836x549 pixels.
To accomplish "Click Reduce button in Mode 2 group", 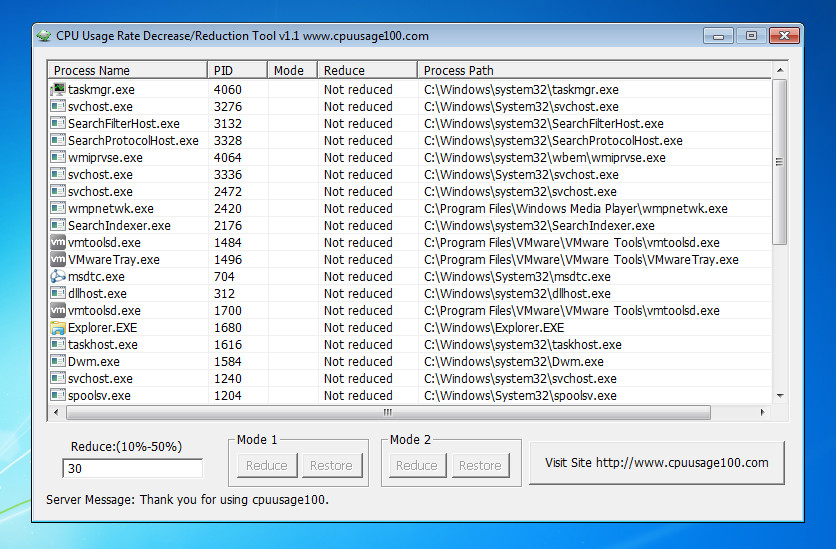I will coord(416,465).
